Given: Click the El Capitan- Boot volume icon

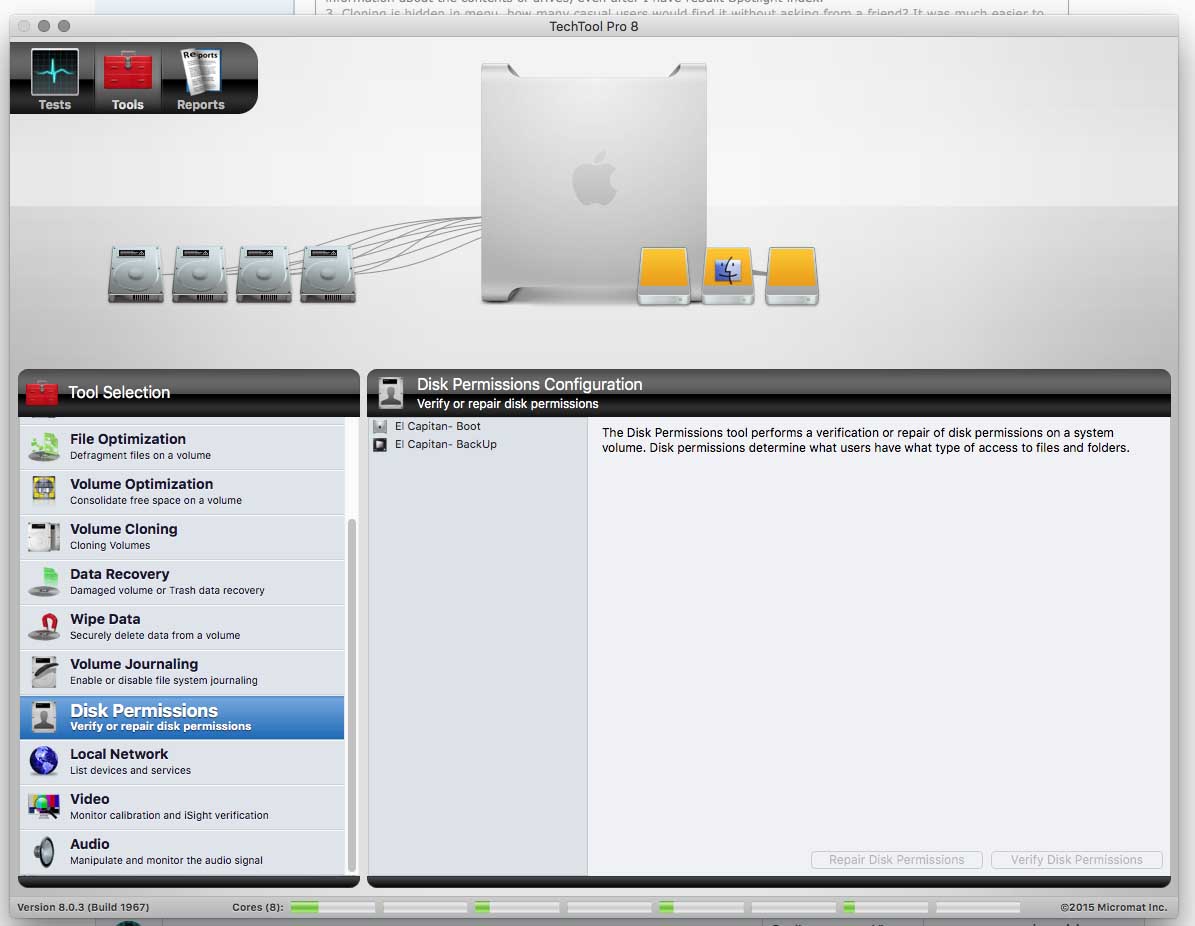Looking at the screenshot, I should [380, 426].
